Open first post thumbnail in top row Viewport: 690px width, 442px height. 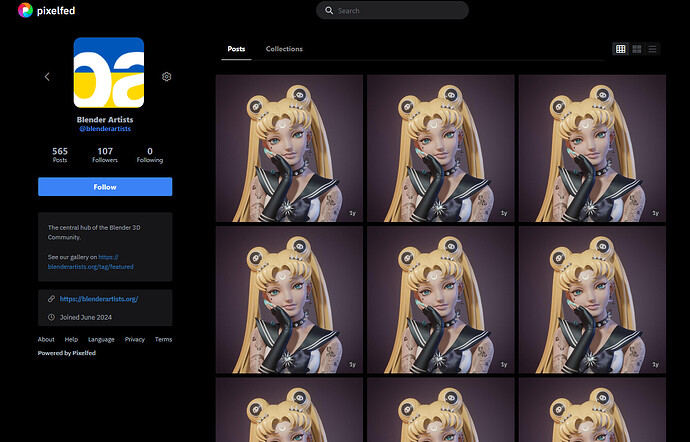tap(289, 148)
